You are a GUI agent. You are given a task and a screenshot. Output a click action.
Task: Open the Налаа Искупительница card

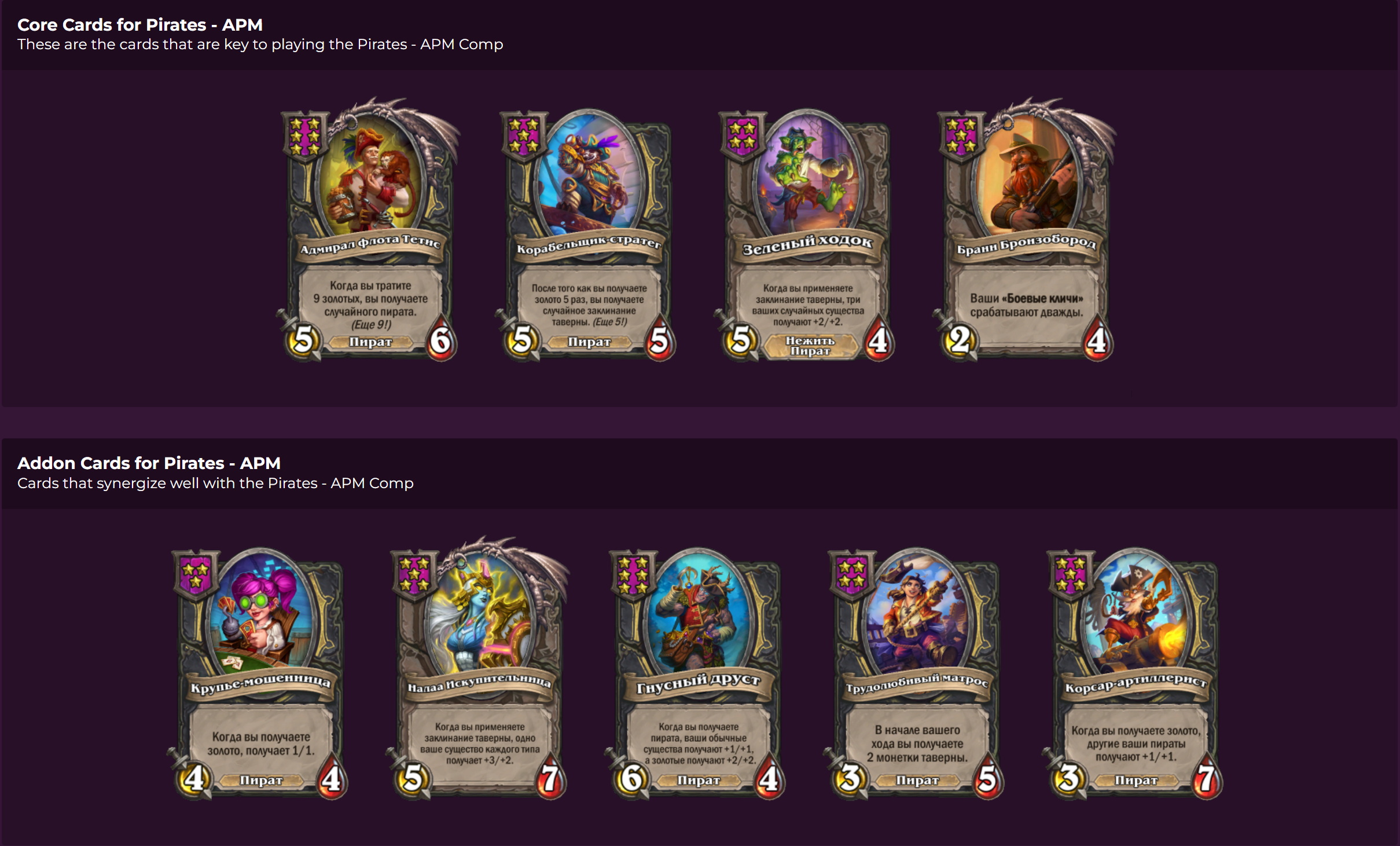pos(479,669)
